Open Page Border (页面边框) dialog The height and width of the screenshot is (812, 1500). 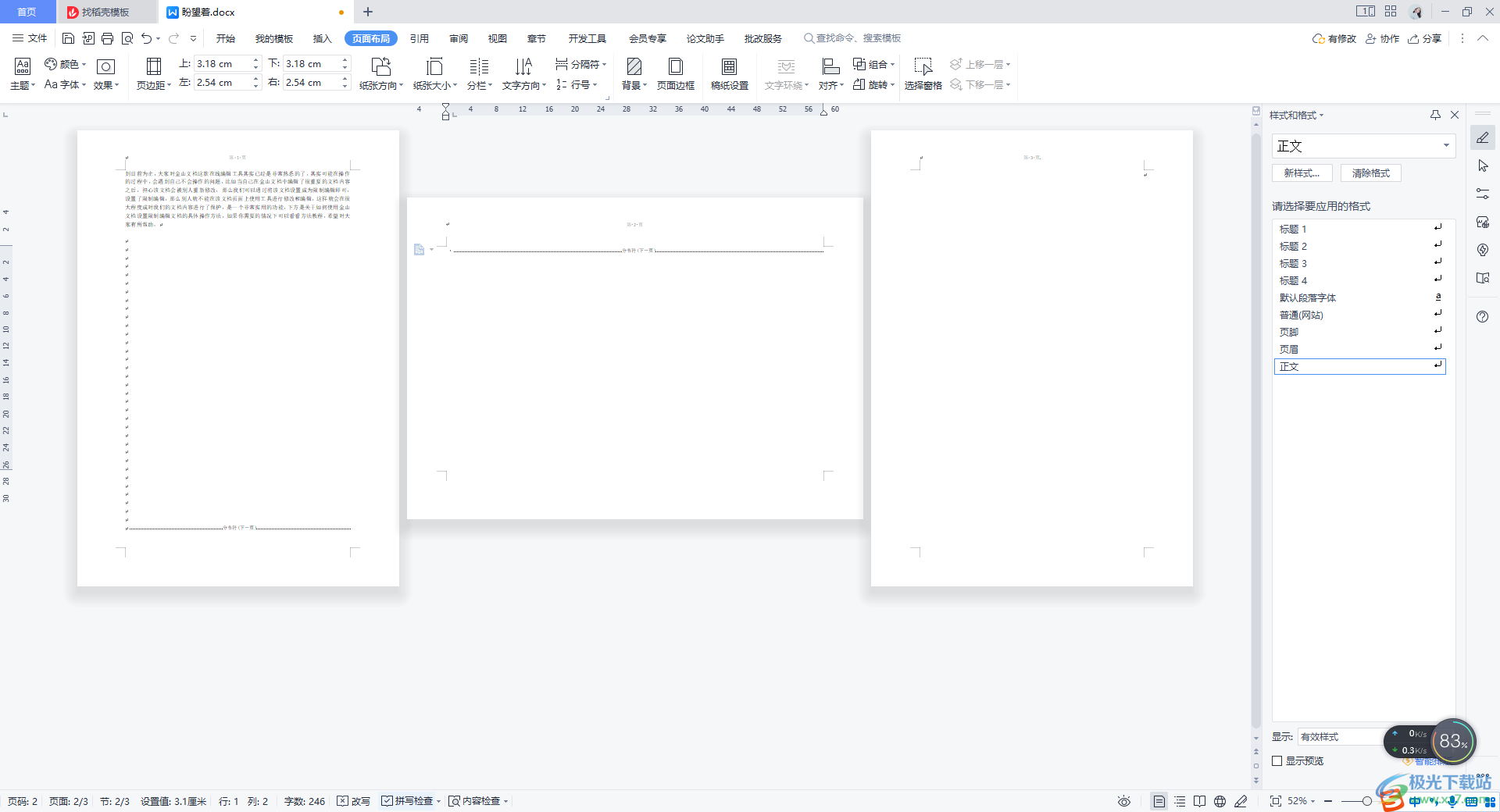tap(676, 74)
